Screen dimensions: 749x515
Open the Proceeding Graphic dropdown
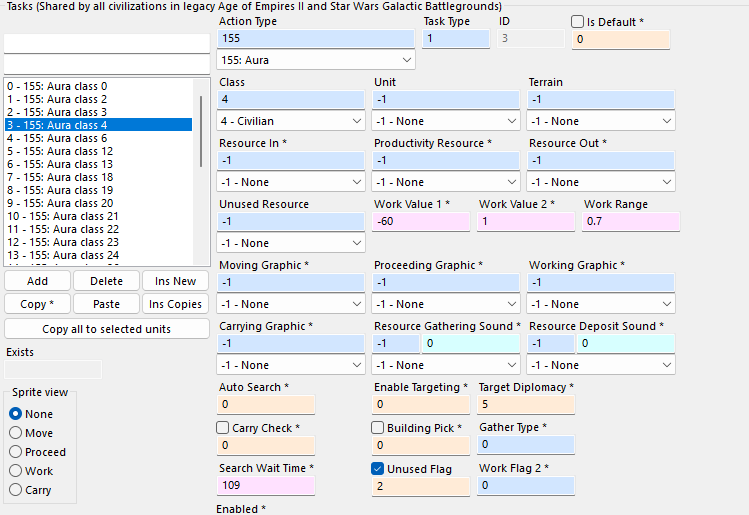point(446,304)
